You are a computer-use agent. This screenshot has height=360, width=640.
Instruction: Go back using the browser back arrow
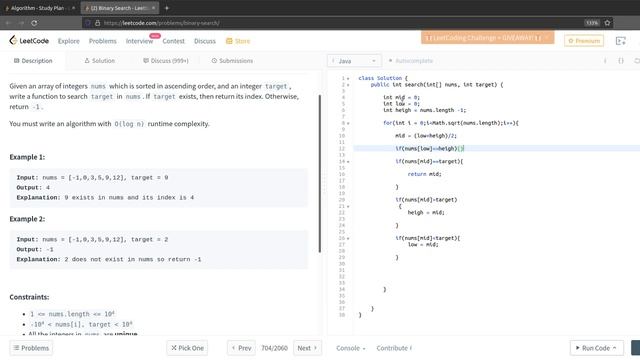(8, 23)
